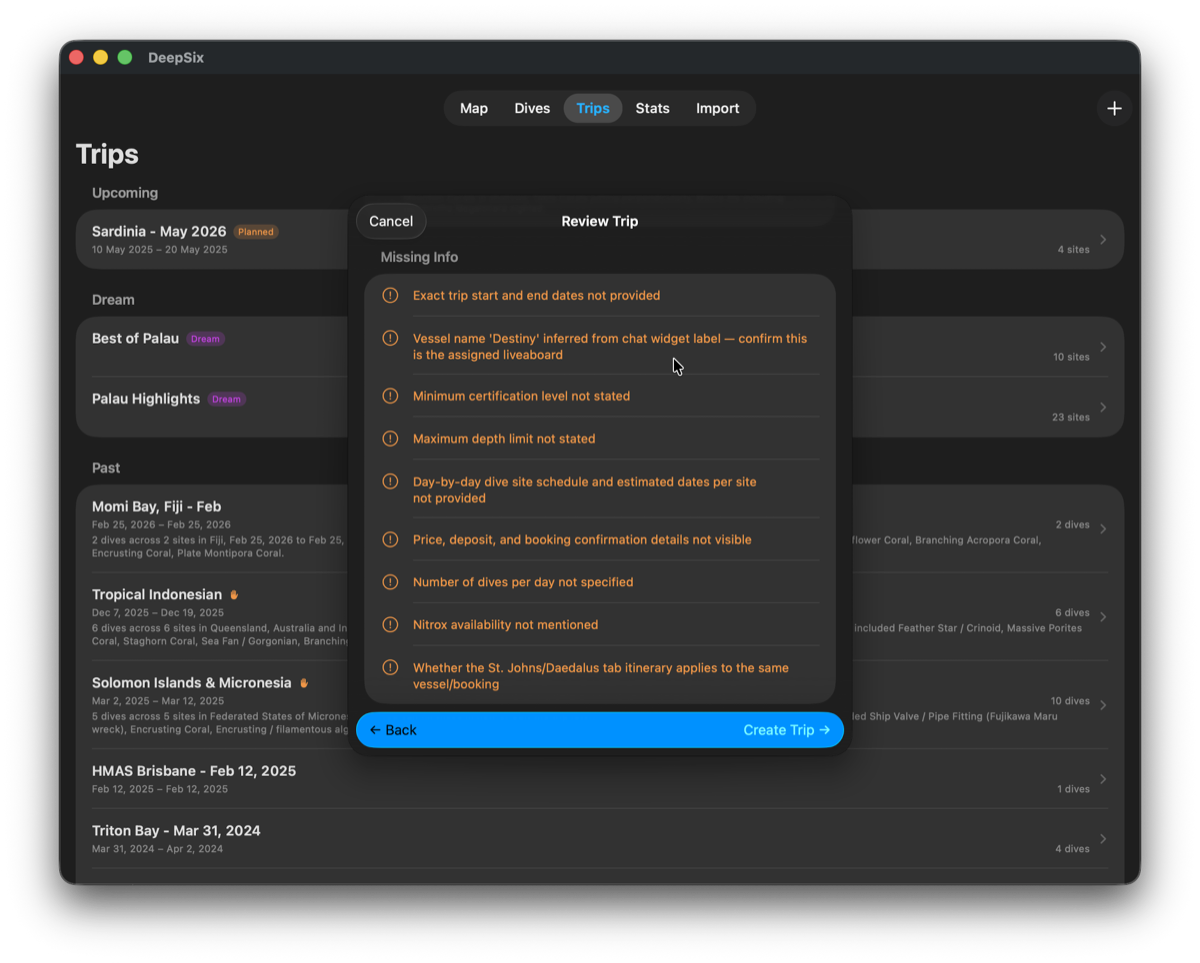Open Tropical Indonesian trip chevron
The width and height of the screenshot is (1200, 963).
pos(1103,617)
